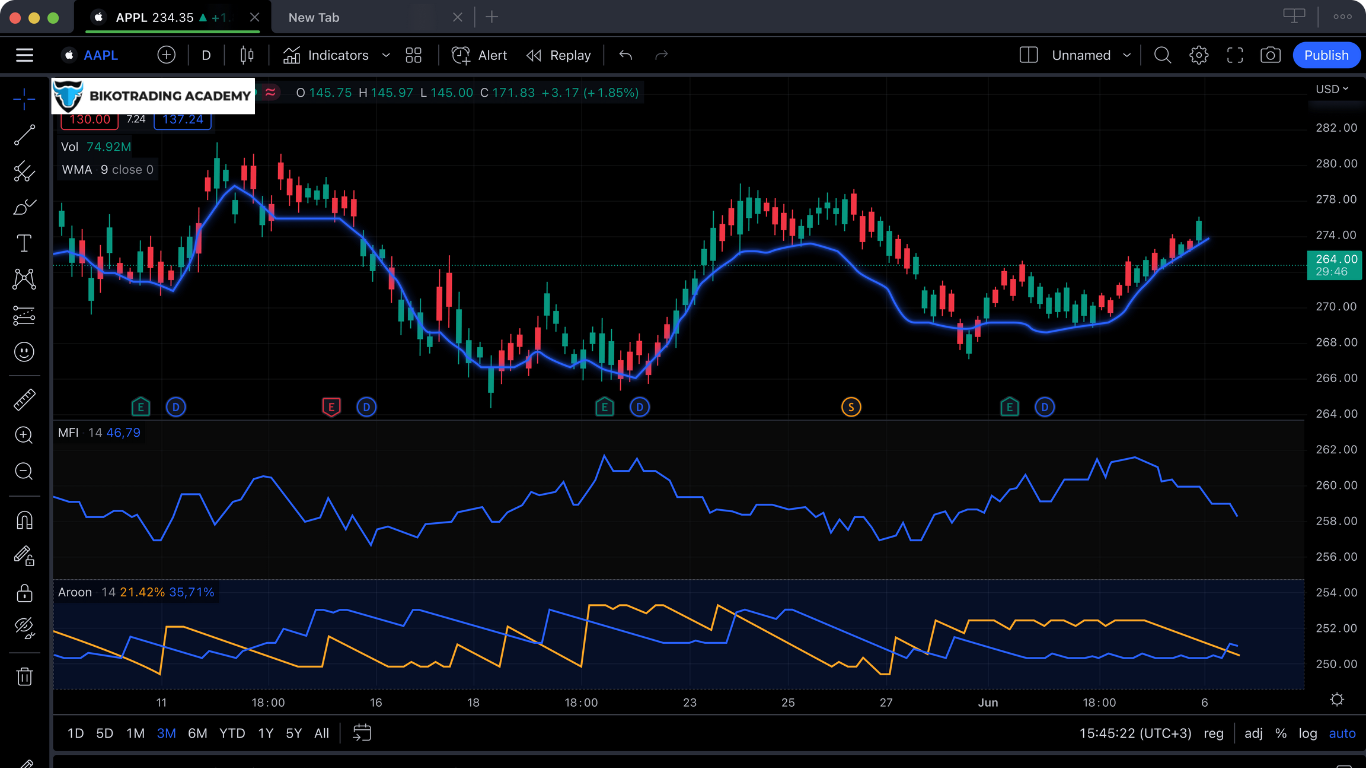Select the pitchfork drawing tool
This screenshot has width=1366, height=768.
click(24, 171)
